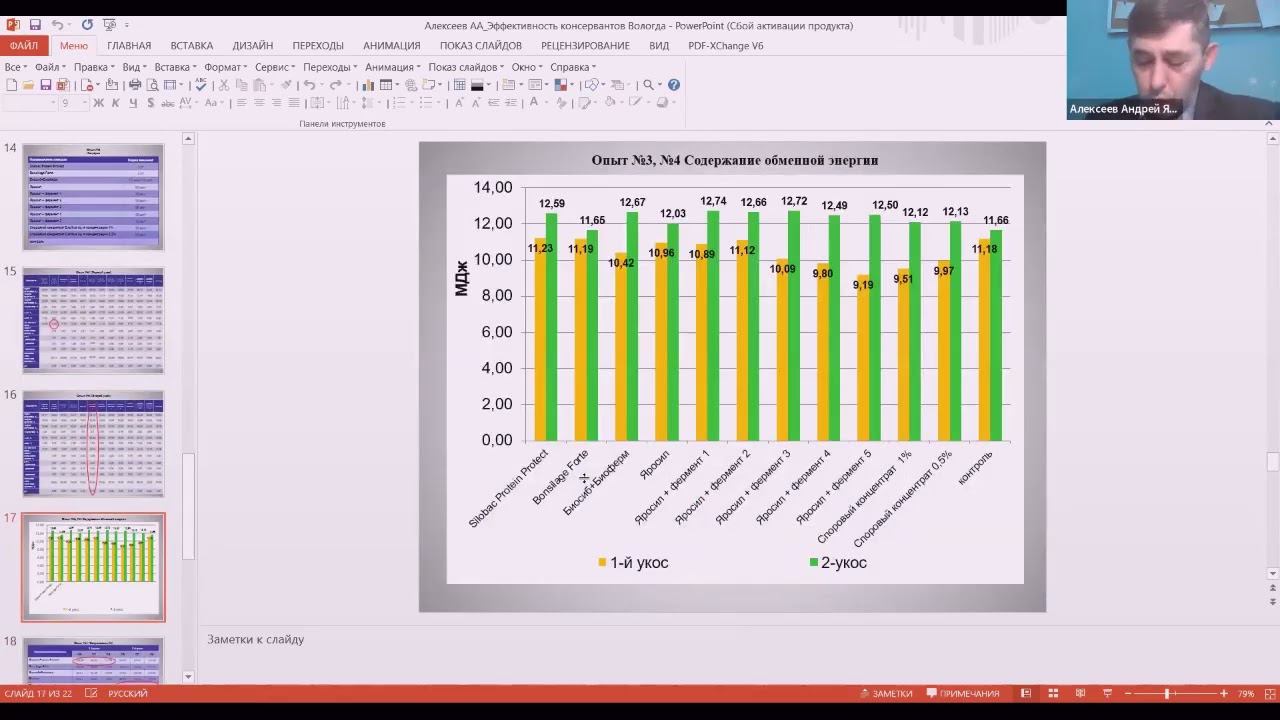Click the Insert Hyperlink globe icon
The height and width of the screenshot is (720, 1280).
[411, 85]
